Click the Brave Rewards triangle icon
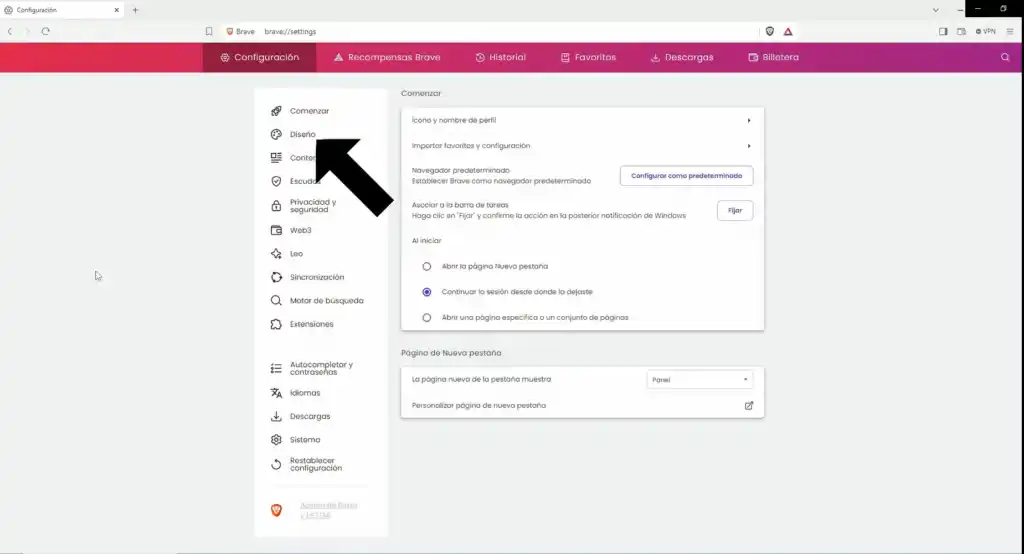The height and width of the screenshot is (554, 1024). click(788, 31)
